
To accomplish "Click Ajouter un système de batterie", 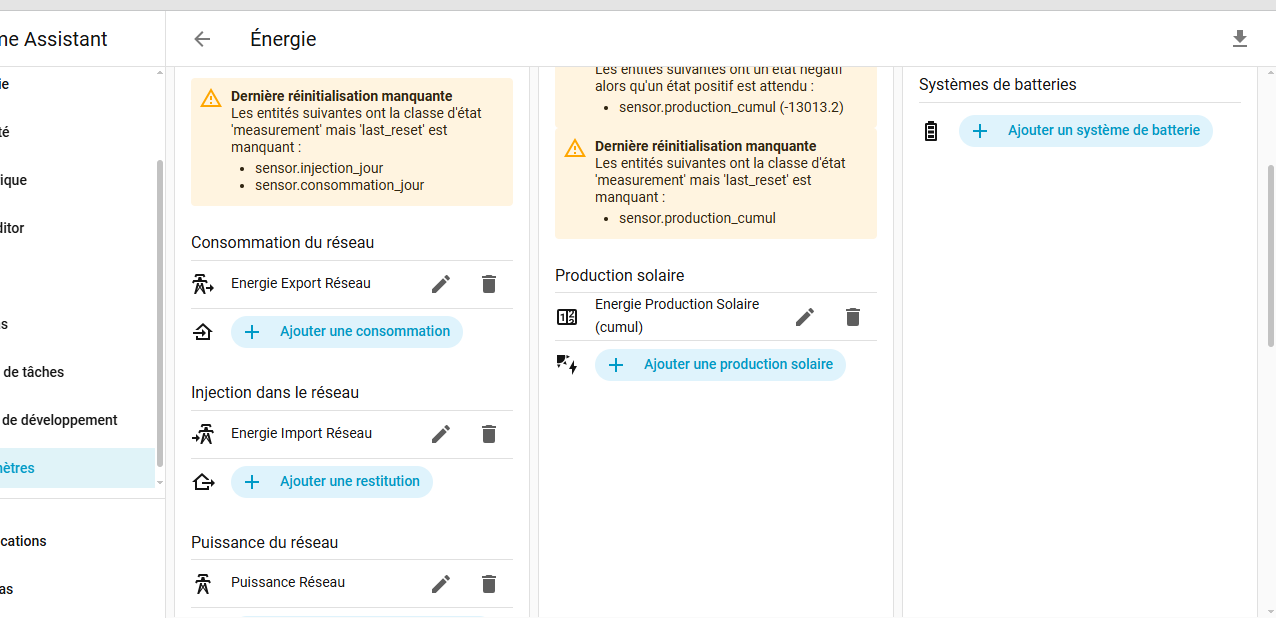I will tap(1085, 131).
